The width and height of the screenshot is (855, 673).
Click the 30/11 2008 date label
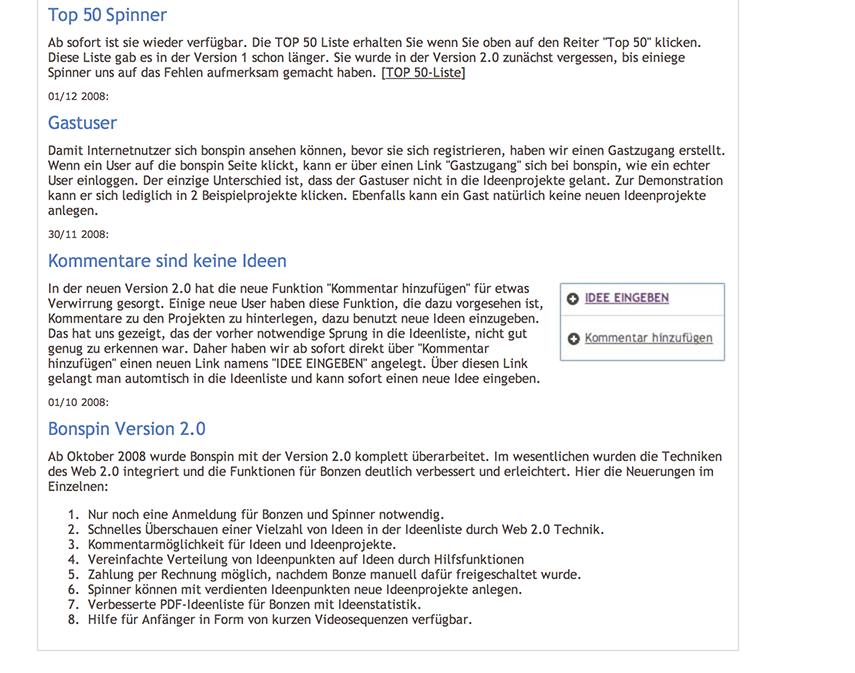[78, 235]
